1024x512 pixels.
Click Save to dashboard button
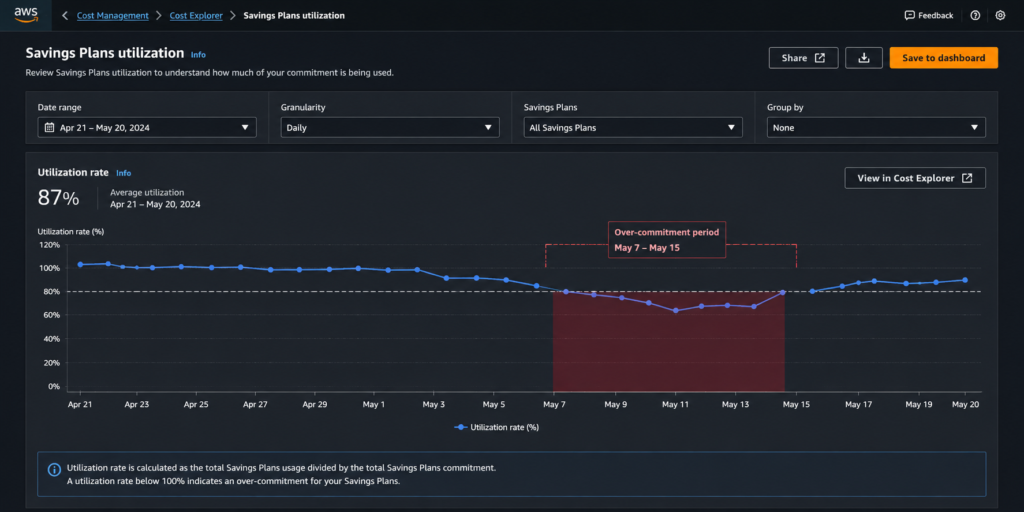[944, 57]
